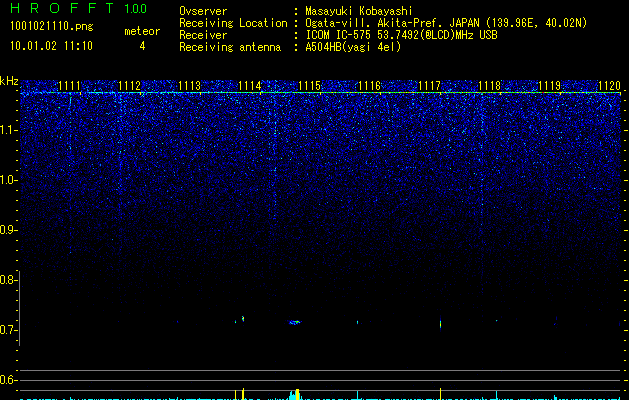Click the 1114 time marker
The width and height of the screenshot is (629, 400).
[250, 85]
